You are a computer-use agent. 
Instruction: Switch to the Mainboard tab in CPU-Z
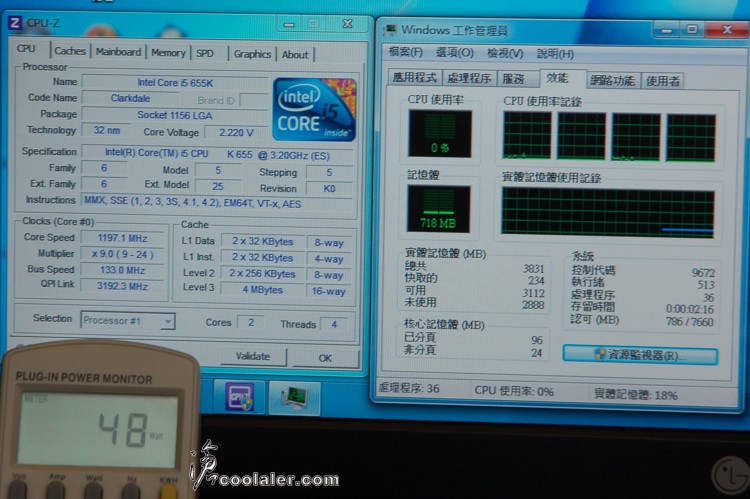(x=118, y=52)
